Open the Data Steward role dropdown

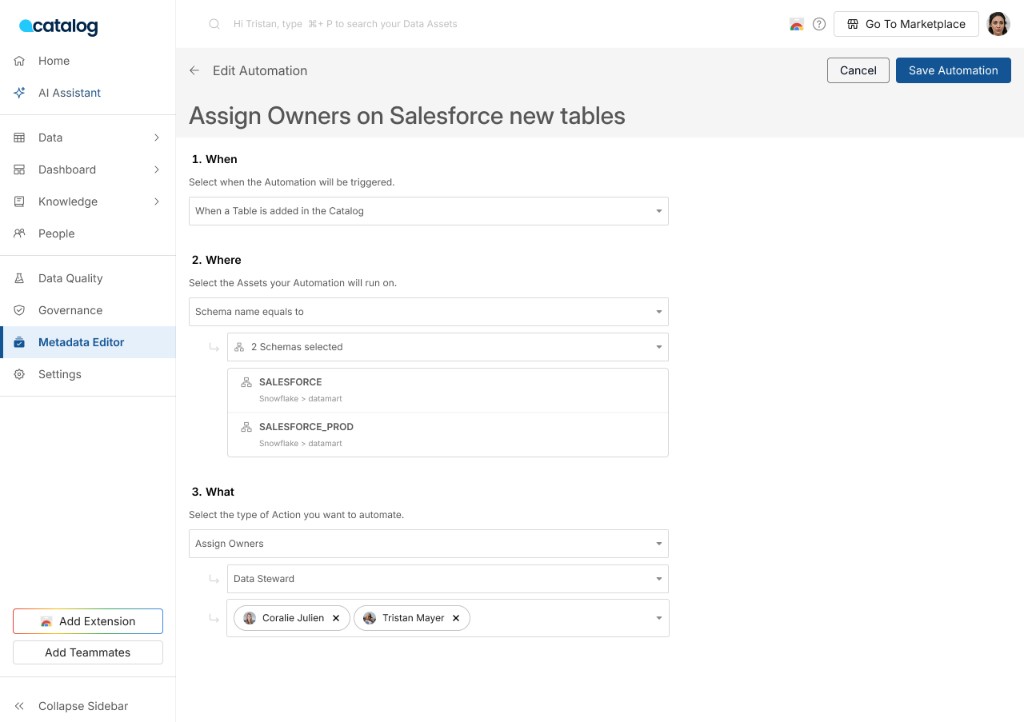[447, 579]
